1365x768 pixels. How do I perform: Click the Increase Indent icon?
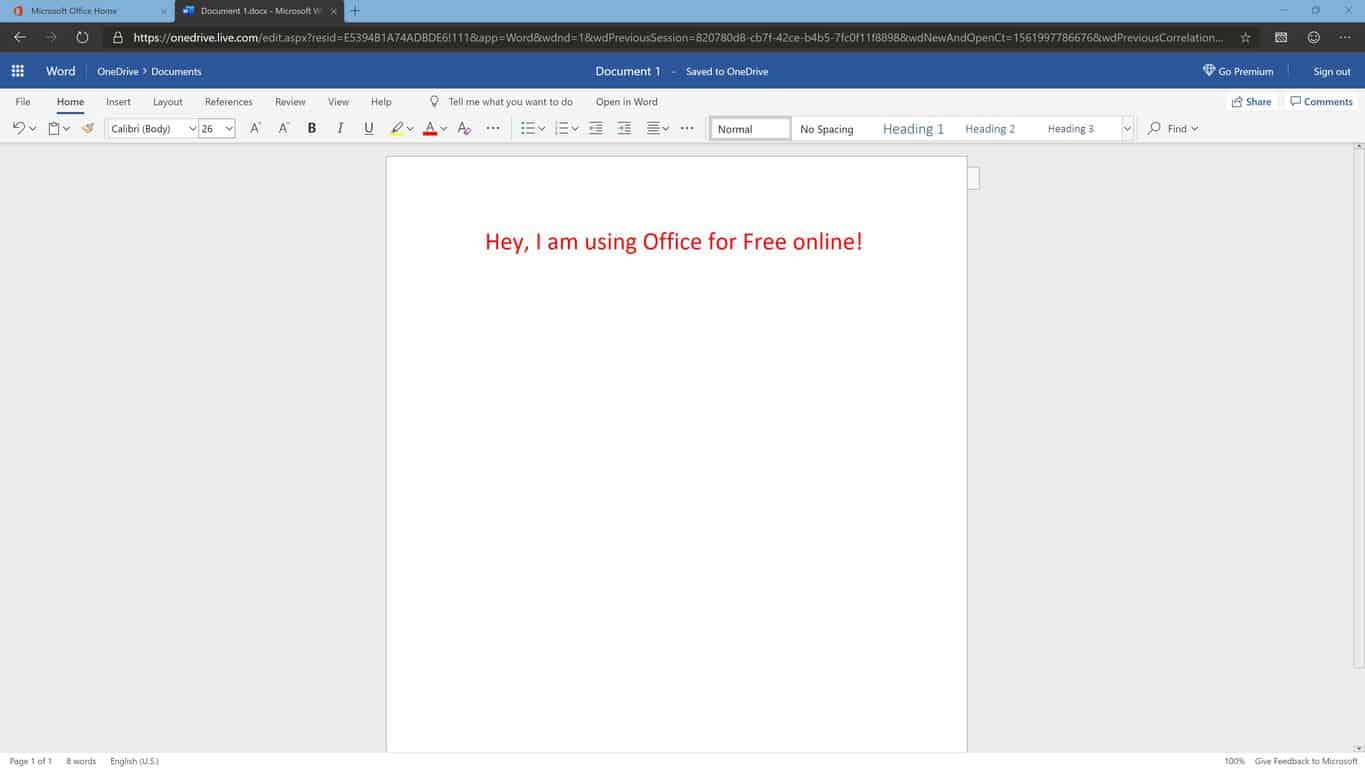624,128
